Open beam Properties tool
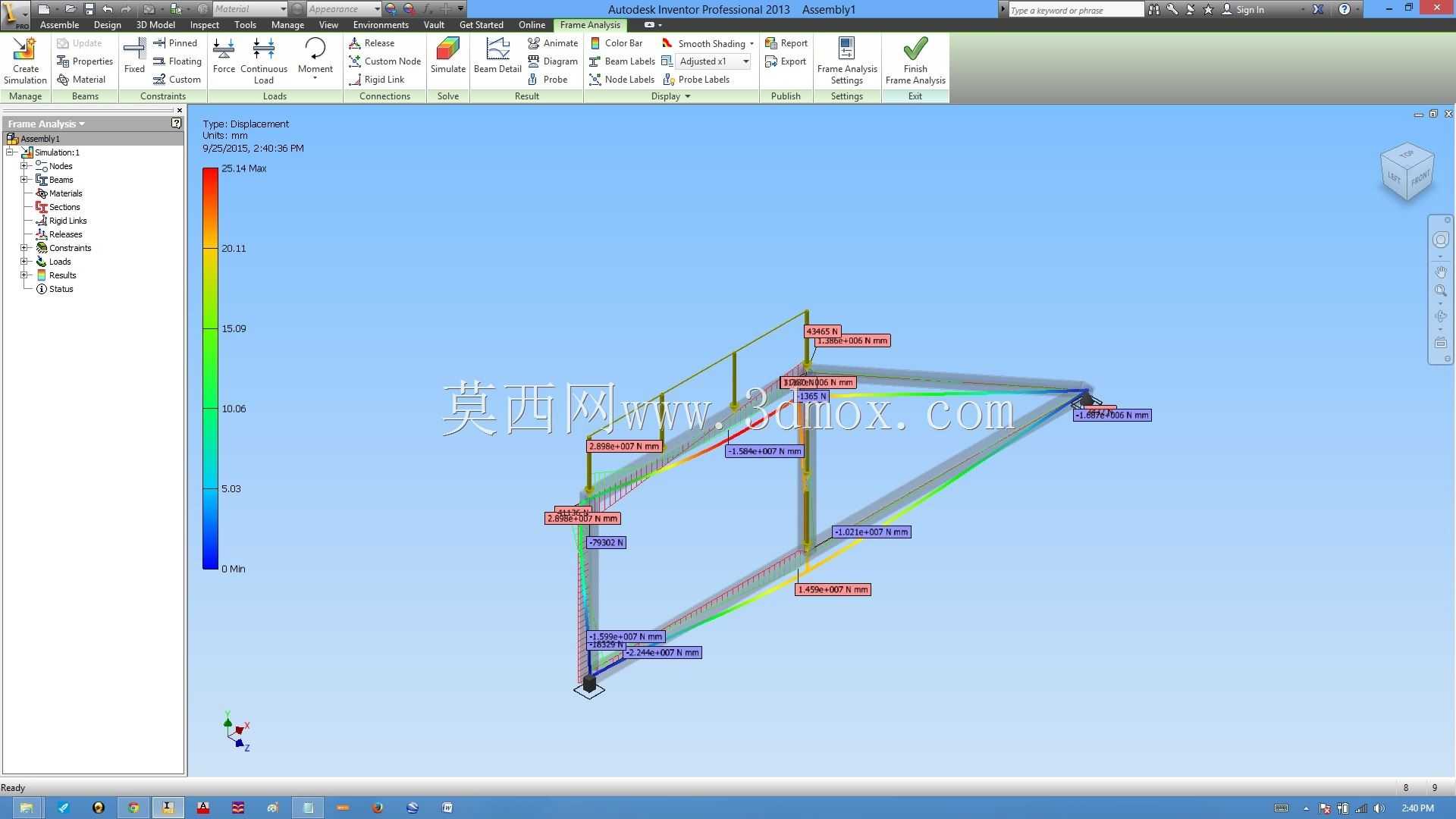 click(85, 61)
